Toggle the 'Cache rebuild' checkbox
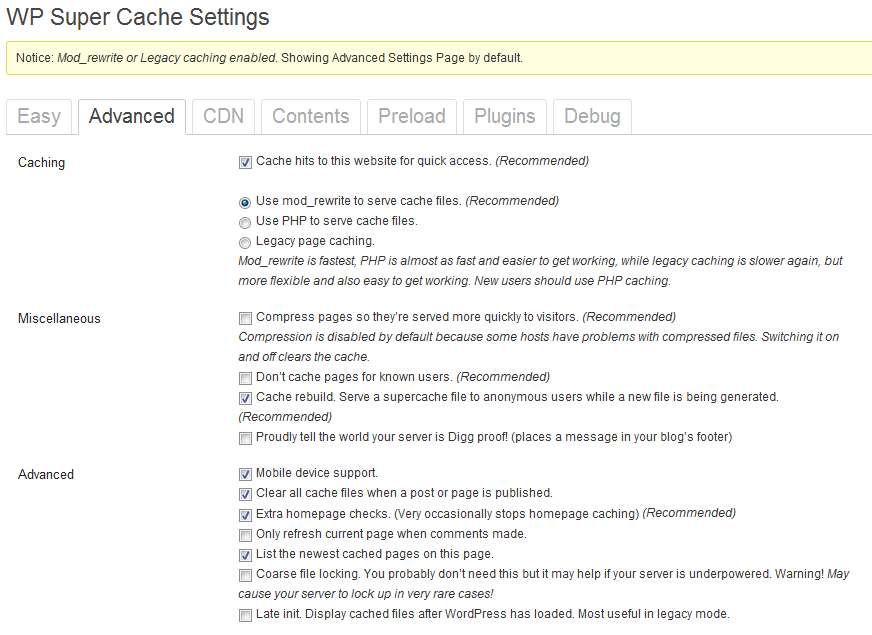The image size is (872, 635). click(245, 398)
